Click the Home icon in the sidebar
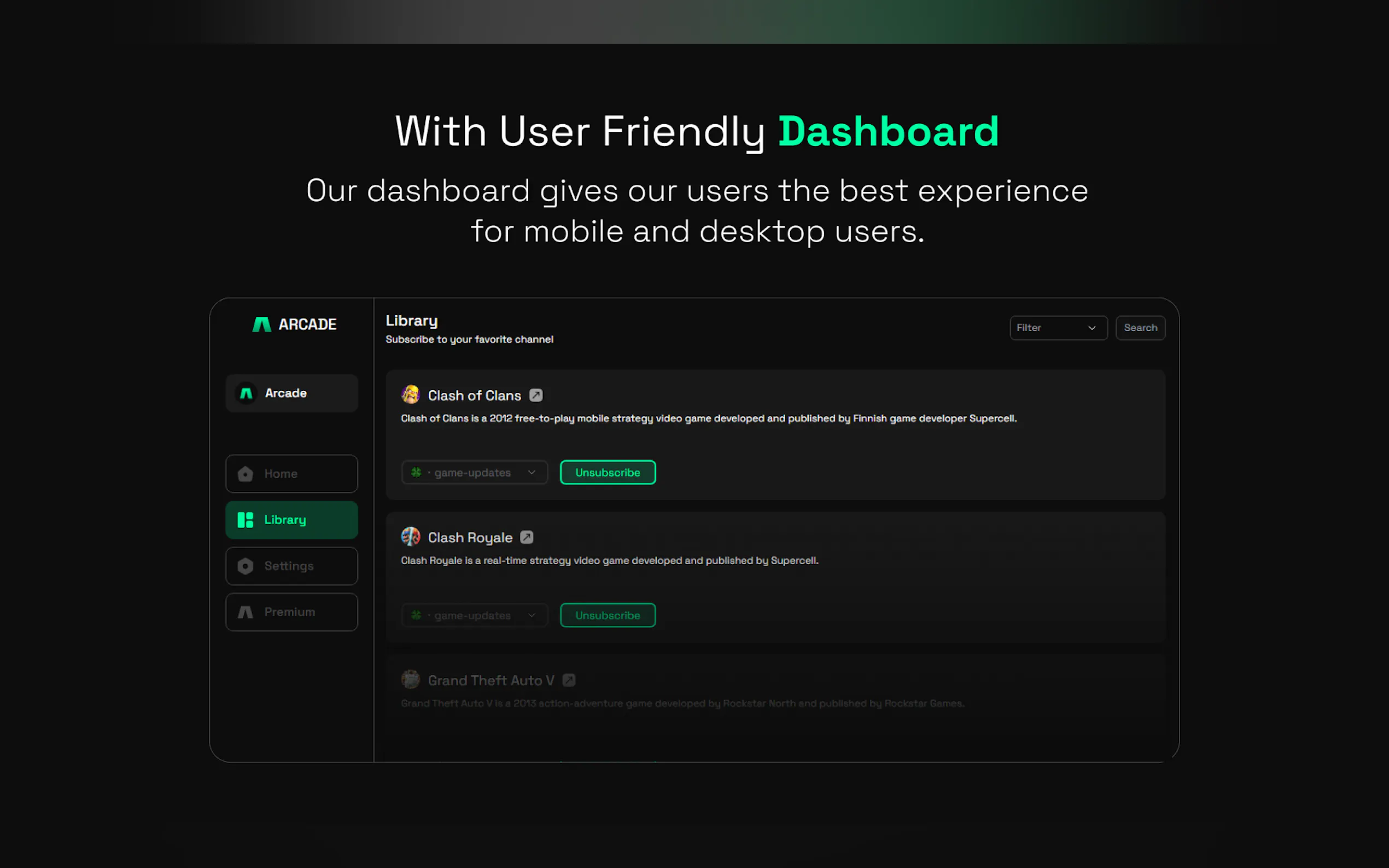The height and width of the screenshot is (868, 1389). pyautogui.click(x=246, y=473)
